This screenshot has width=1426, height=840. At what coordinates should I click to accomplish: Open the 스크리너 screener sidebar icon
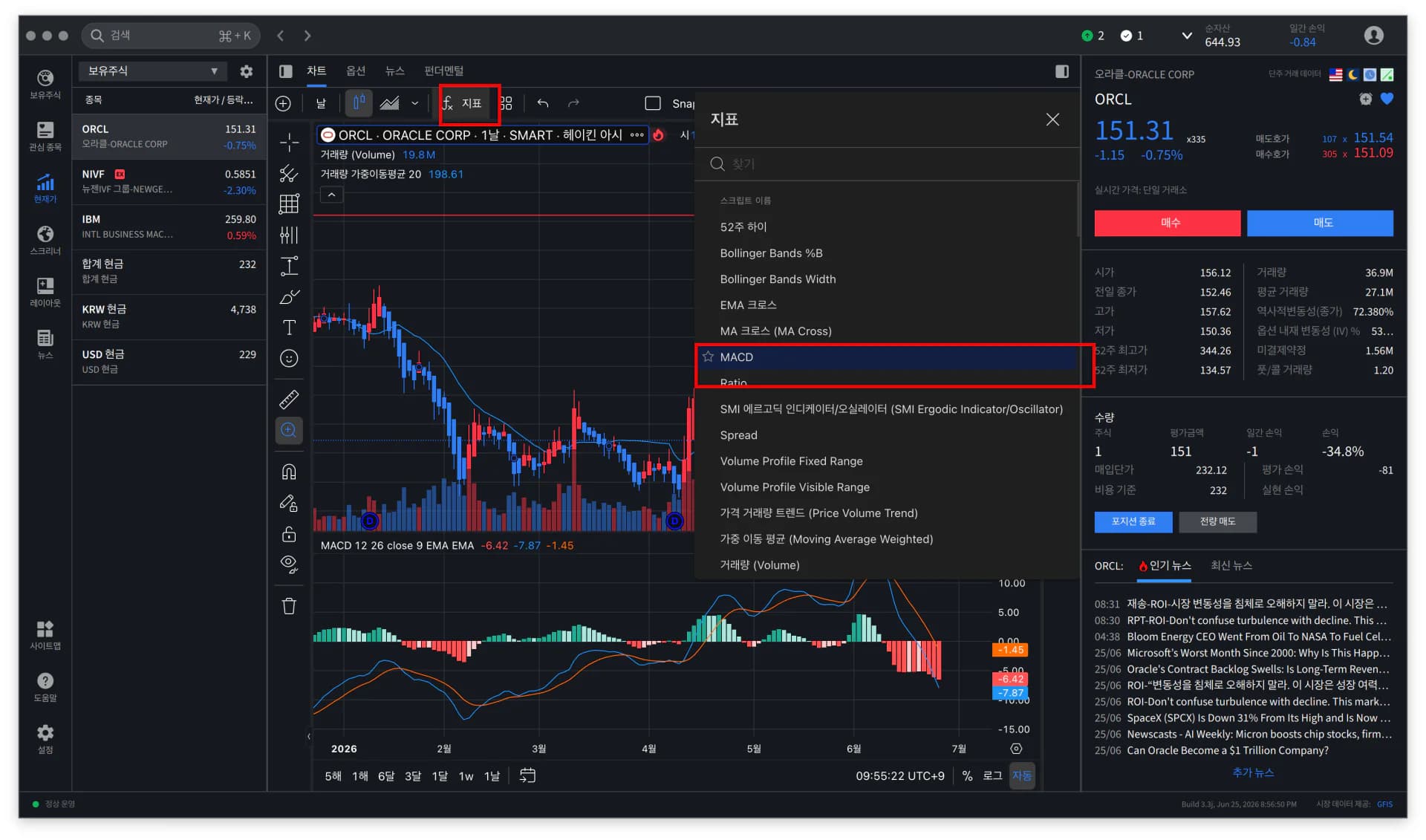[x=45, y=240]
